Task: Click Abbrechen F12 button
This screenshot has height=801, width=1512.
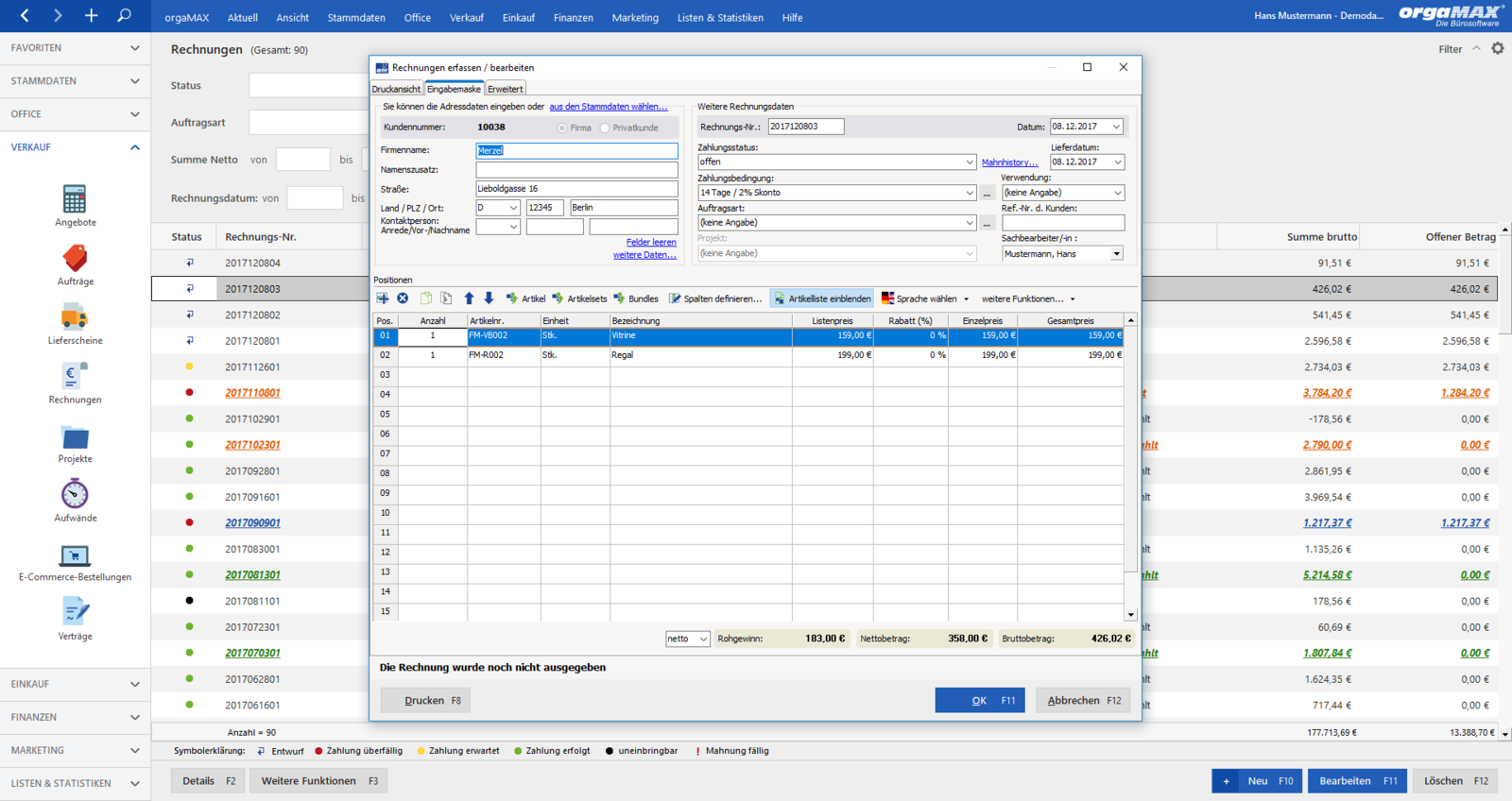Action: (1084, 700)
